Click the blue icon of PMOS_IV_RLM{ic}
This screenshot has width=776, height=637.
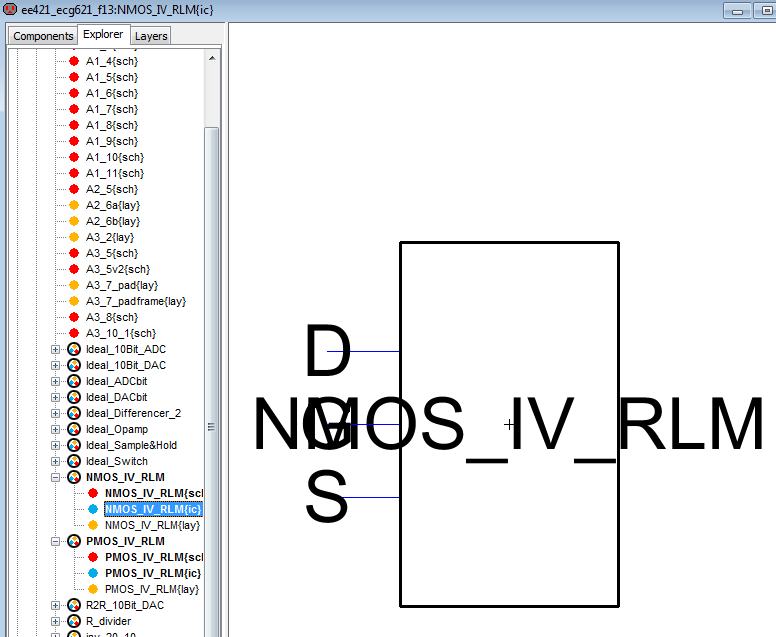coord(93,573)
